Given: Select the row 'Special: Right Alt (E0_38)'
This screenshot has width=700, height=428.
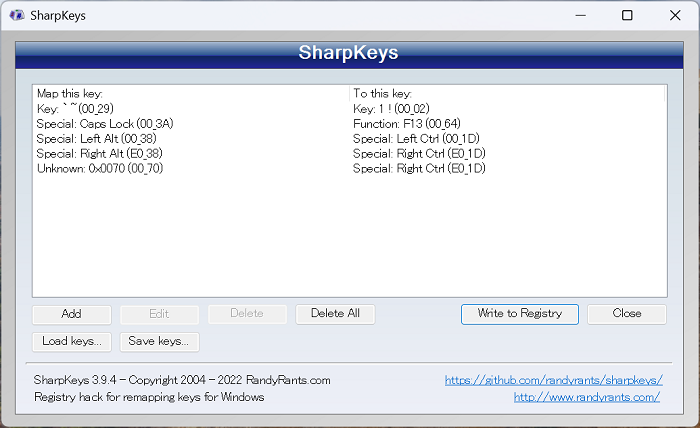Looking at the screenshot, I should (100, 154).
